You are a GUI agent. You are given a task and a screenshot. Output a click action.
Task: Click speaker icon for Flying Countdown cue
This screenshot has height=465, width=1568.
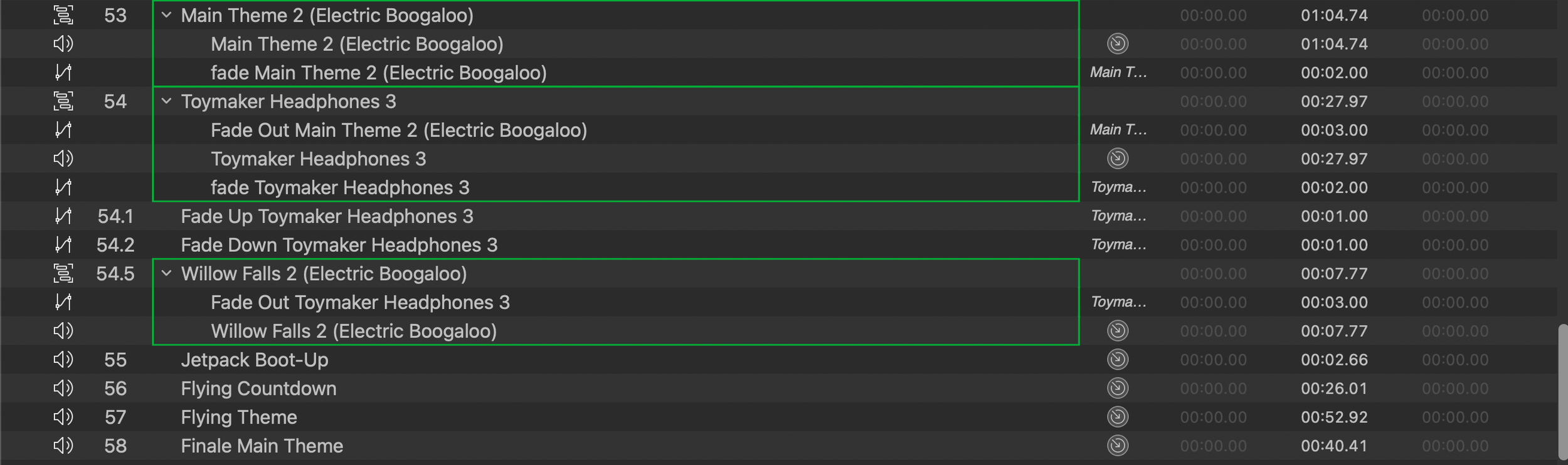point(63,388)
